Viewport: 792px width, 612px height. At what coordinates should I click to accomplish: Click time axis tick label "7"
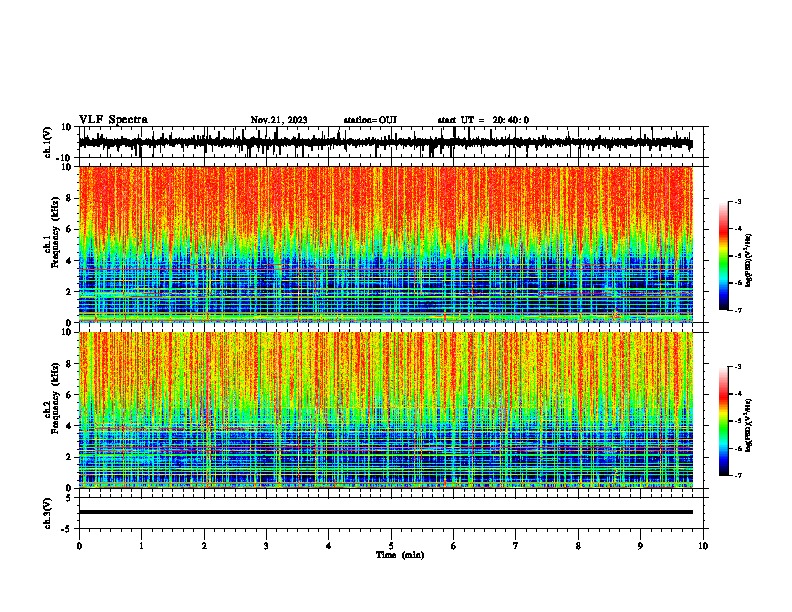point(516,546)
